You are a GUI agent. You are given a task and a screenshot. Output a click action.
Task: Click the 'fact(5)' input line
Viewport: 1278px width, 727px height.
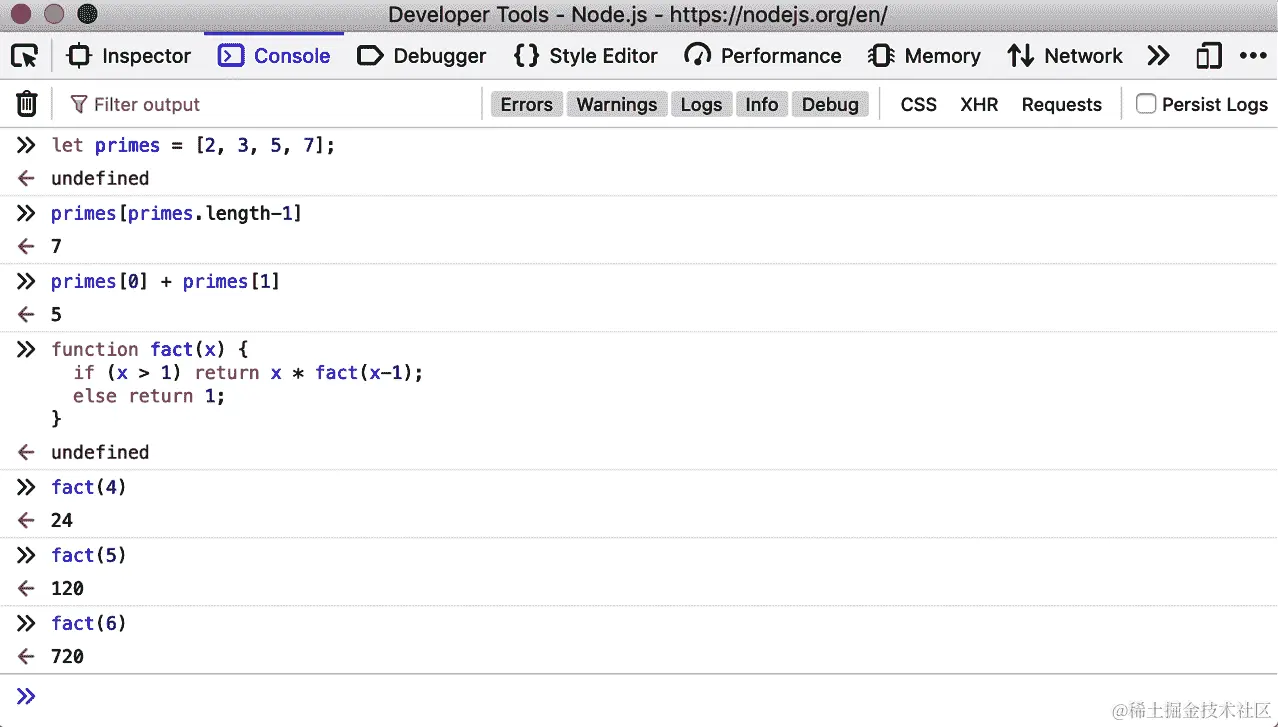click(x=89, y=555)
